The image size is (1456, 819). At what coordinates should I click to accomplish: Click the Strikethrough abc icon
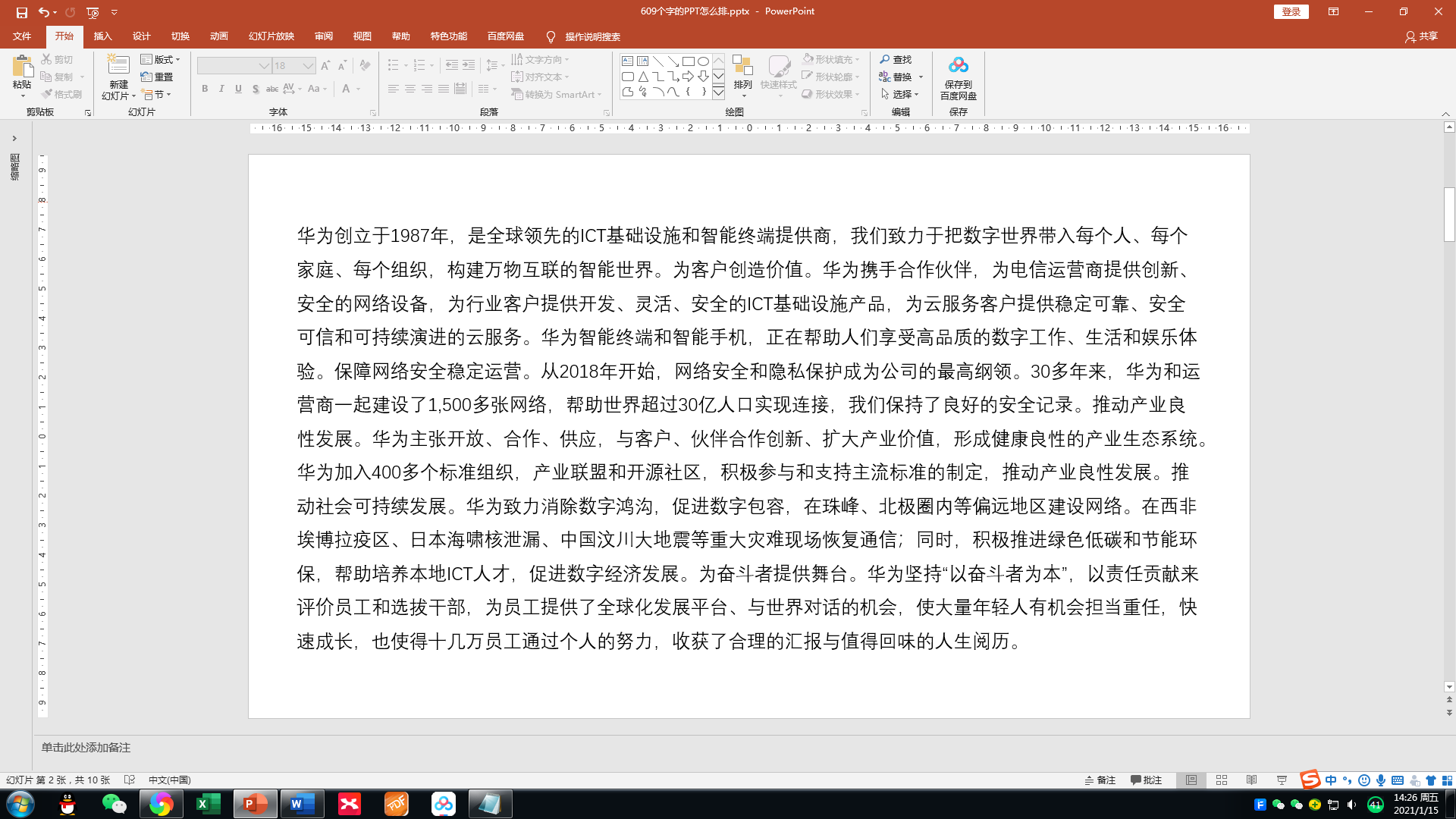(x=271, y=89)
